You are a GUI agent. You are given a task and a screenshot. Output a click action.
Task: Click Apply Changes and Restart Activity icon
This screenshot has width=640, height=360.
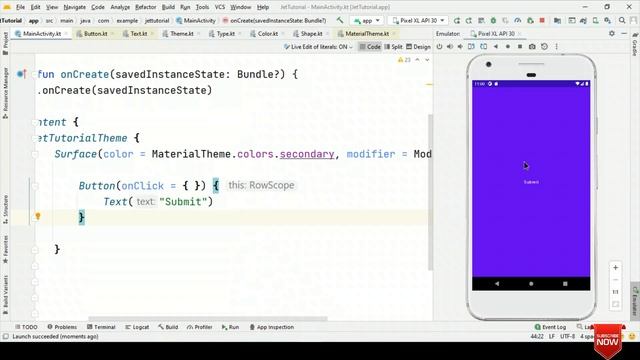pyautogui.click(x=469, y=20)
